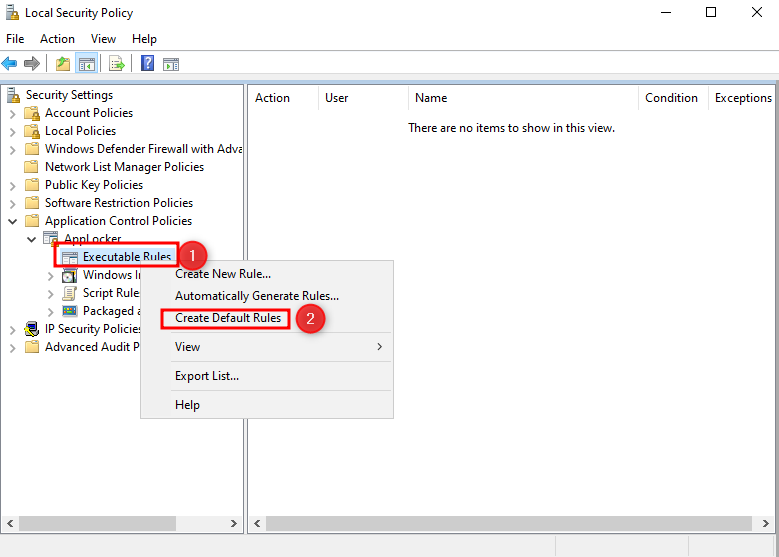Viewport: 779px width, 557px height.
Task: Click the Public Key Policies folder icon
Action: [x=32, y=184]
